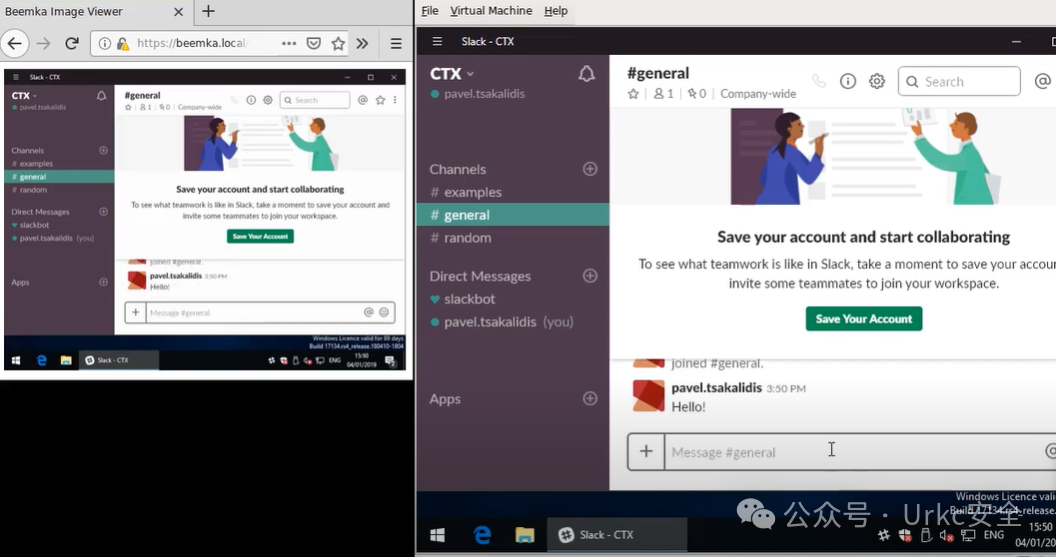Screen dimensions: 1056x557
Task: Open the File menu
Action: (430, 11)
